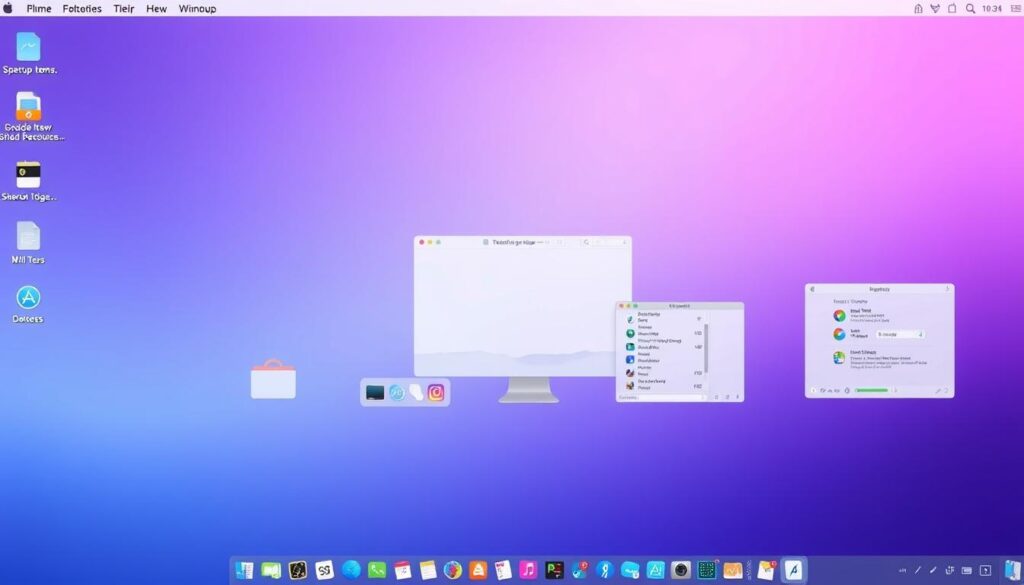Image resolution: width=1024 pixels, height=585 pixels.
Task: Open the Spetup desktop file icon
Action: pyautogui.click(x=28, y=47)
